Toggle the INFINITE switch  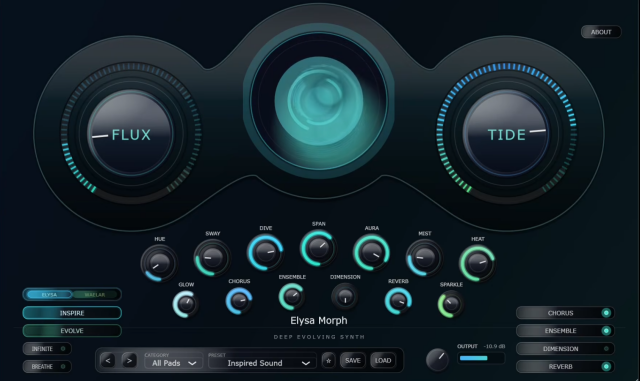47,349
